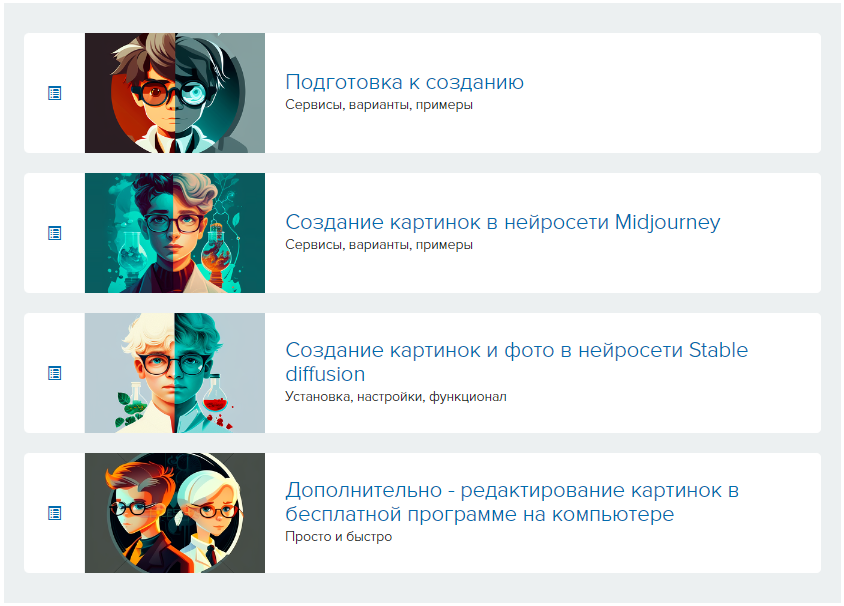Select teal thumbnail with lab flasks

coord(175,233)
